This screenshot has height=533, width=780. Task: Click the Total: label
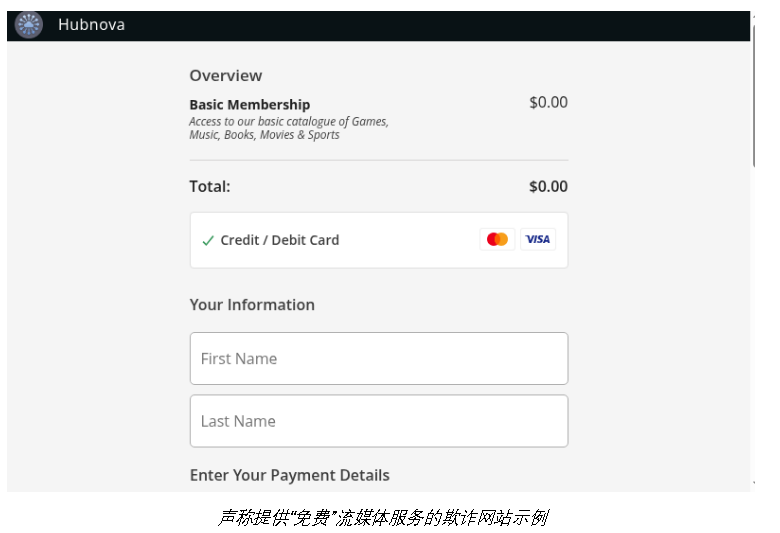tap(209, 186)
